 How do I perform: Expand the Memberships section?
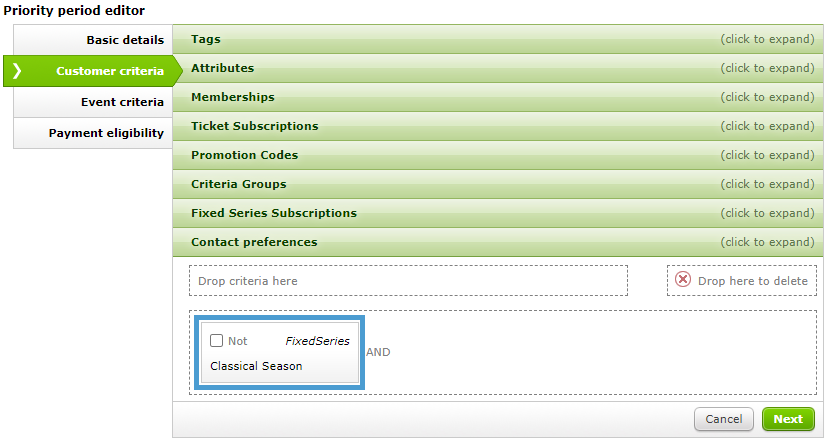coord(498,97)
